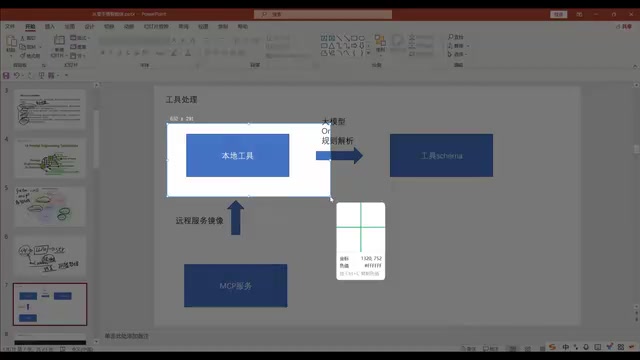This screenshot has width=640, height=360.
Task: Open the 选择 select dropdown
Action: point(458,54)
